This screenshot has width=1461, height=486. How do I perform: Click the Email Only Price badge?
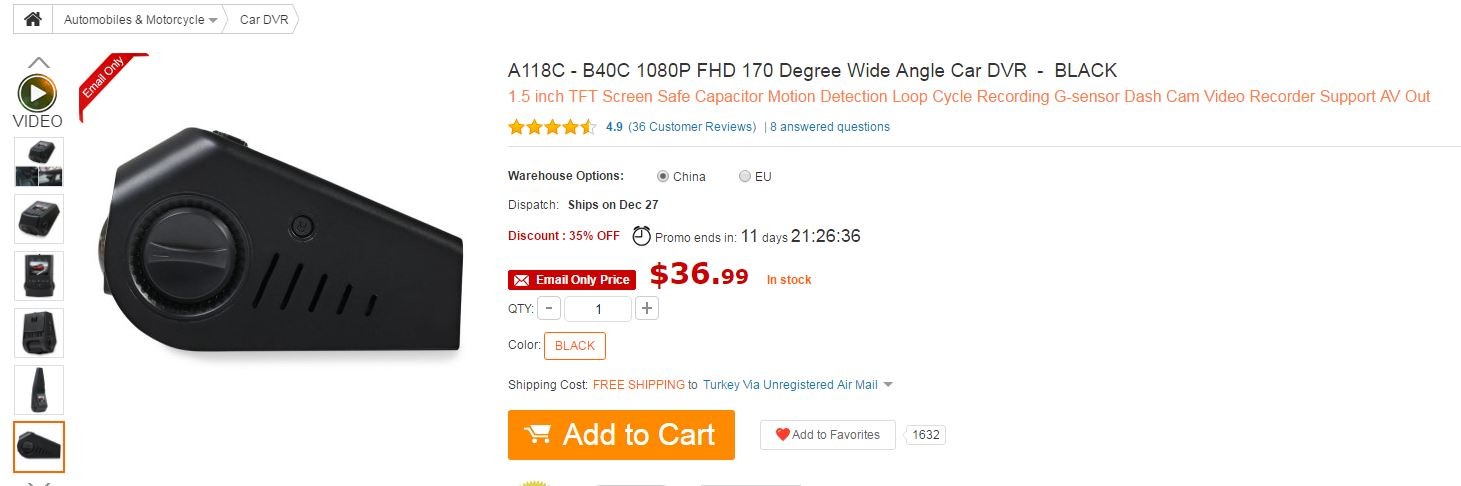[572, 280]
